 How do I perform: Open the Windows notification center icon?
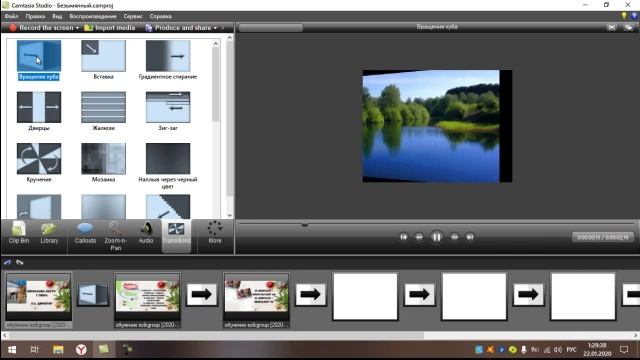point(624,350)
